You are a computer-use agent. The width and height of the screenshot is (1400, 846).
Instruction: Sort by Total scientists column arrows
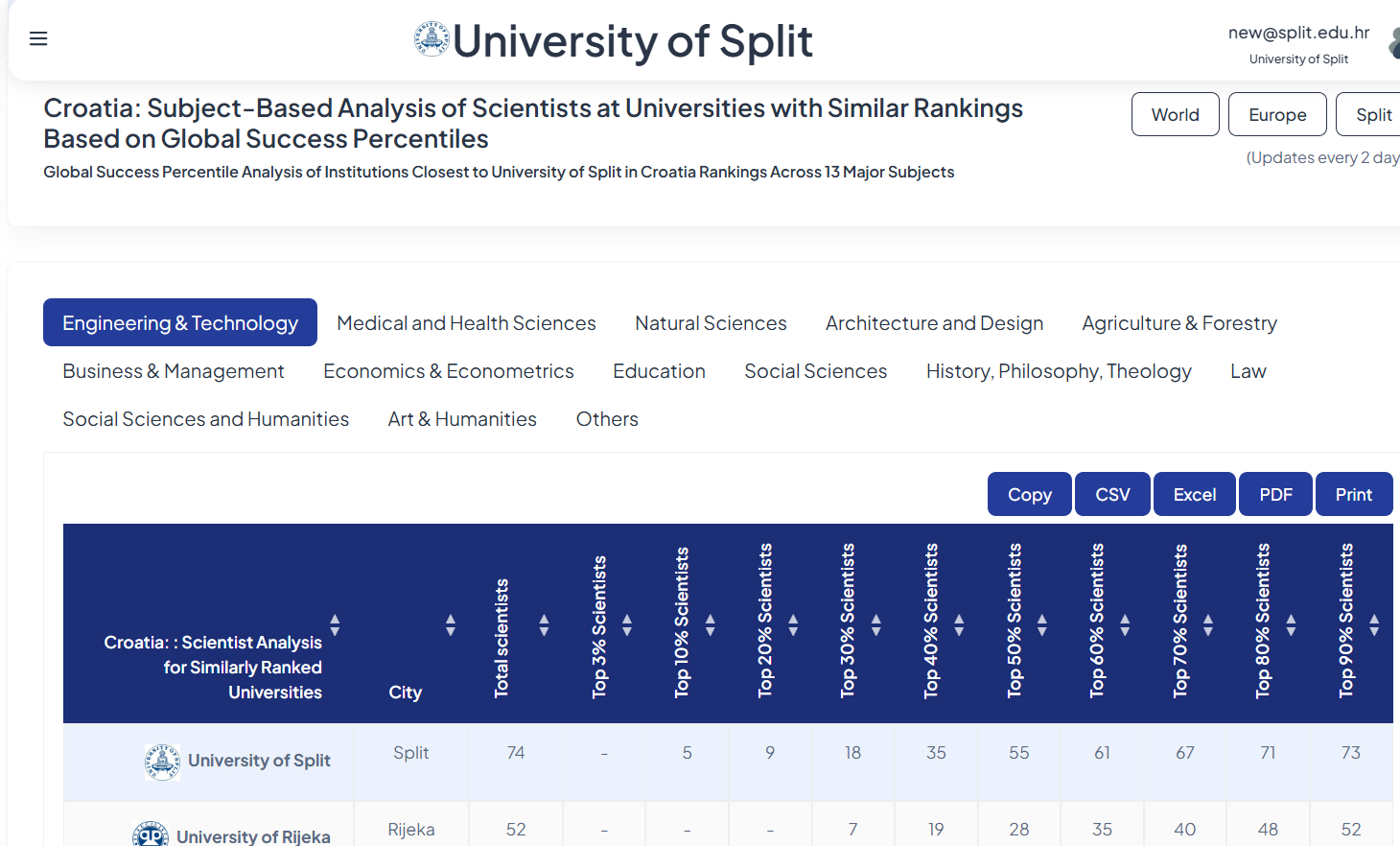(544, 625)
